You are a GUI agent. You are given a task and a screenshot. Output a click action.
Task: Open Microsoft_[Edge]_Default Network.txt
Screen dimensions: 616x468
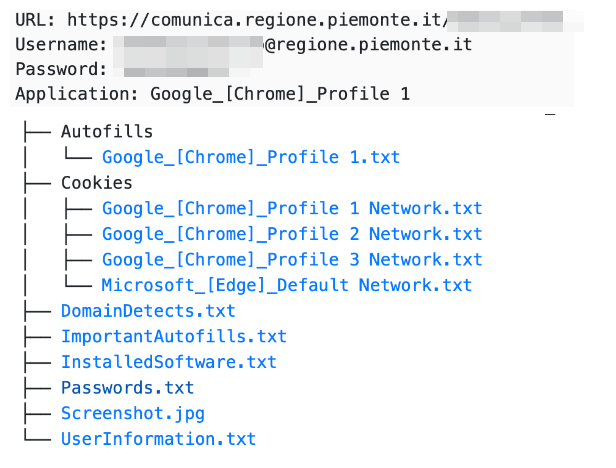click(x=286, y=286)
